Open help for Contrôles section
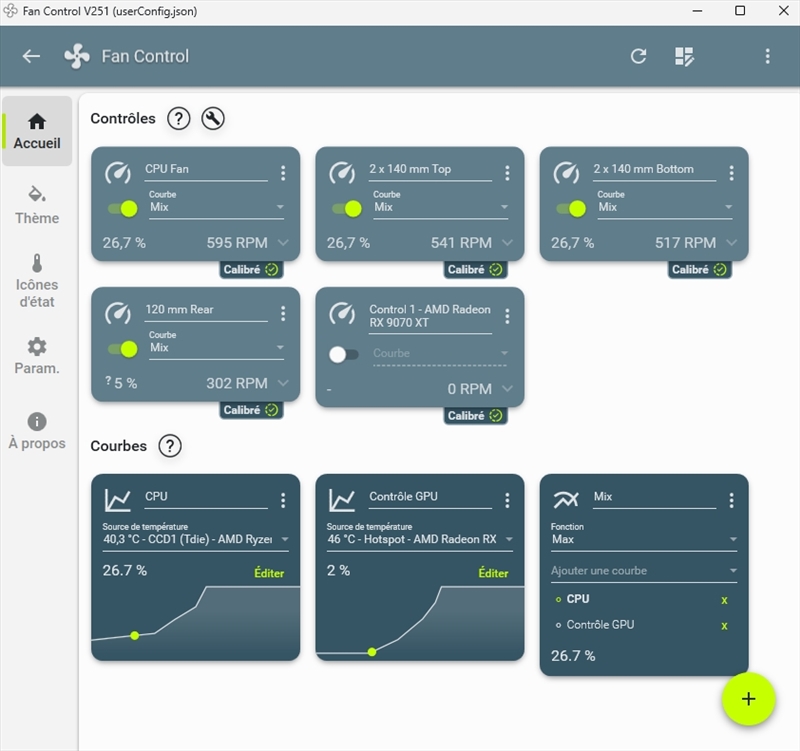Viewport: 800px width, 751px height. click(179, 118)
